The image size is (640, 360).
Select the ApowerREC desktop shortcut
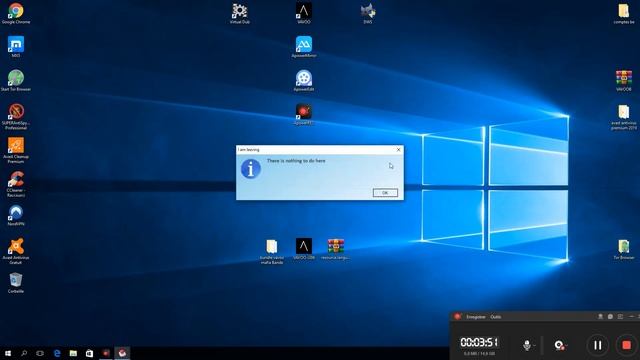pos(304,114)
